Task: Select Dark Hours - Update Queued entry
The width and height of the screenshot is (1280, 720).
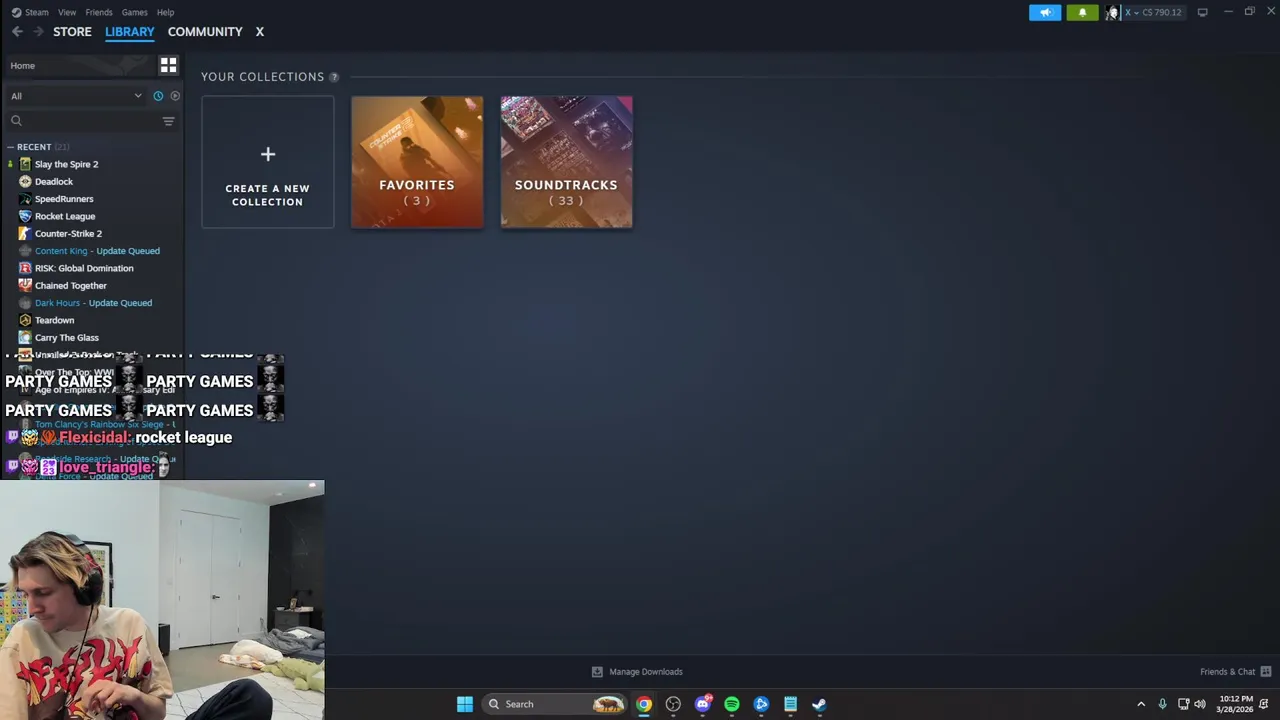Action: click(x=93, y=303)
